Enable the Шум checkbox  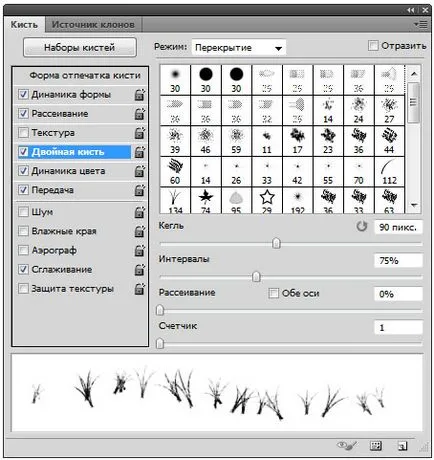pyautogui.click(x=23, y=212)
